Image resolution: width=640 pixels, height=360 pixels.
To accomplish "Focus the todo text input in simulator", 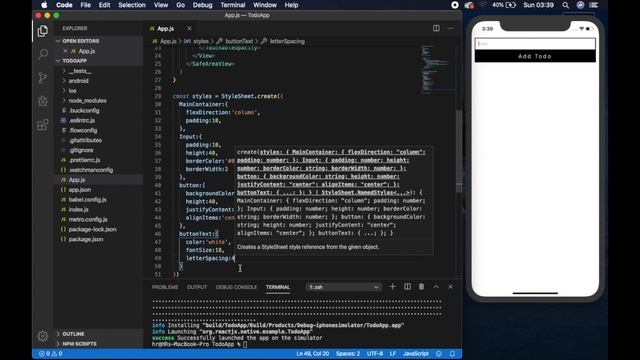I will [x=535, y=44].
